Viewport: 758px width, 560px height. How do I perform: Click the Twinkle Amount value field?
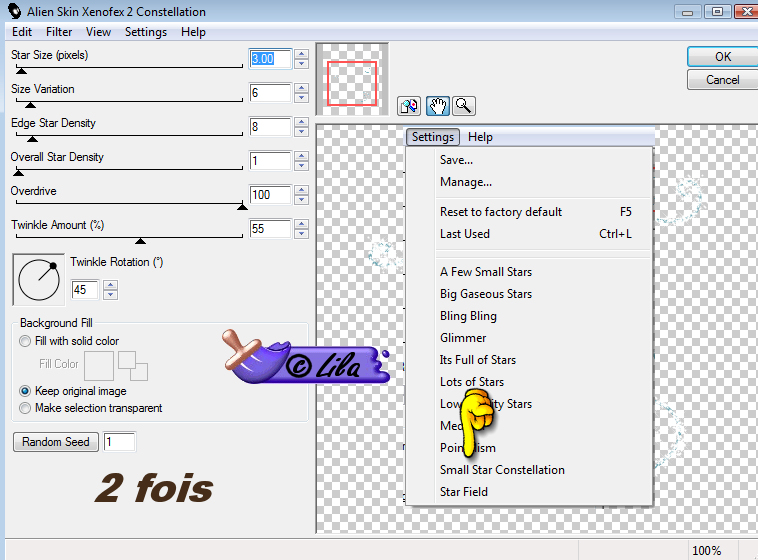point(270,229)
